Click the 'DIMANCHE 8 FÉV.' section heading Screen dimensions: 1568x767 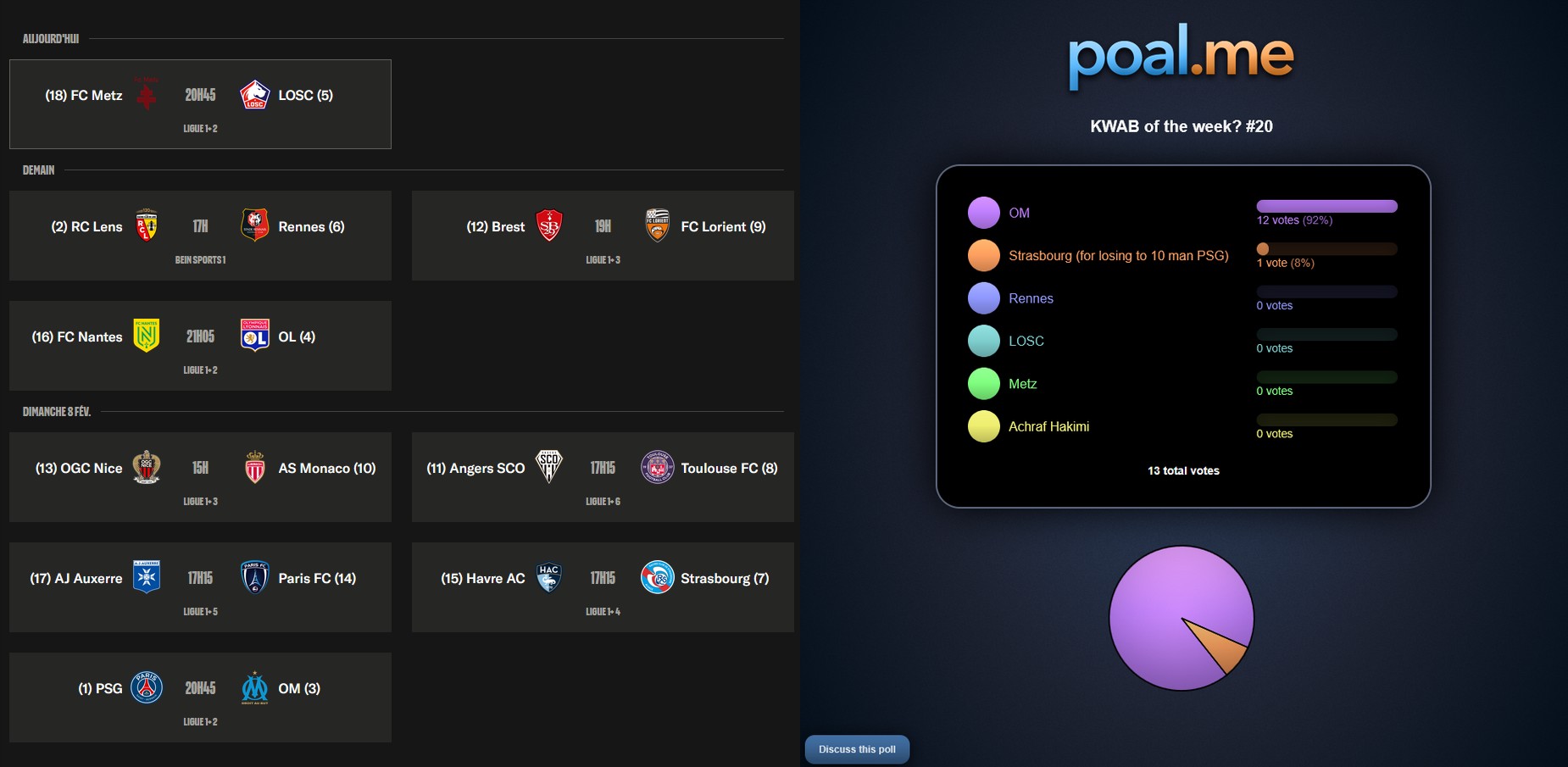point(57,412)
